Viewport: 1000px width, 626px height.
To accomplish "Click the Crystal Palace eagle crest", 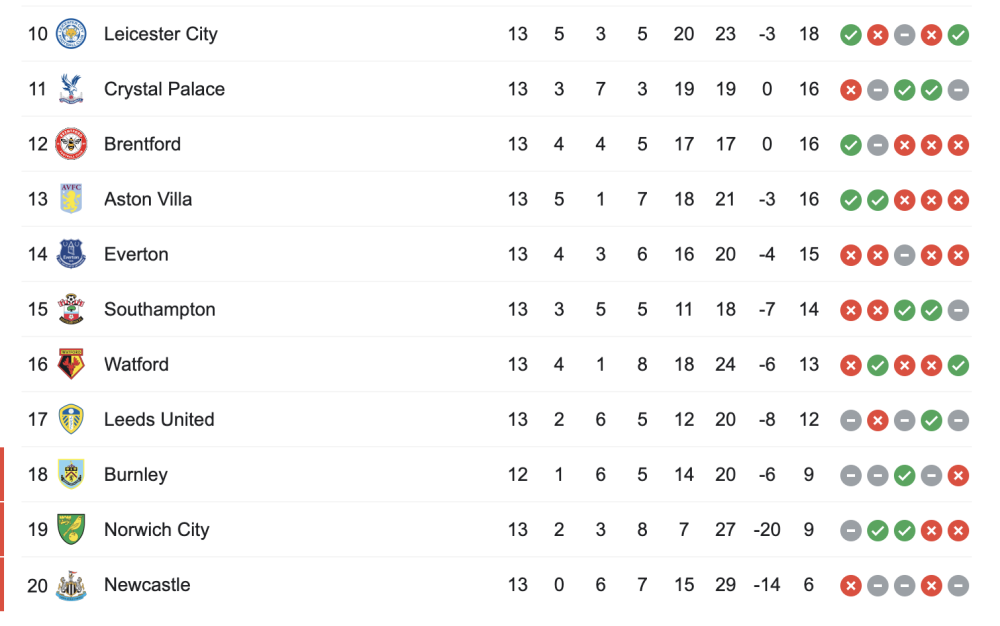I will pyautogui.click(x=71, y=89).
